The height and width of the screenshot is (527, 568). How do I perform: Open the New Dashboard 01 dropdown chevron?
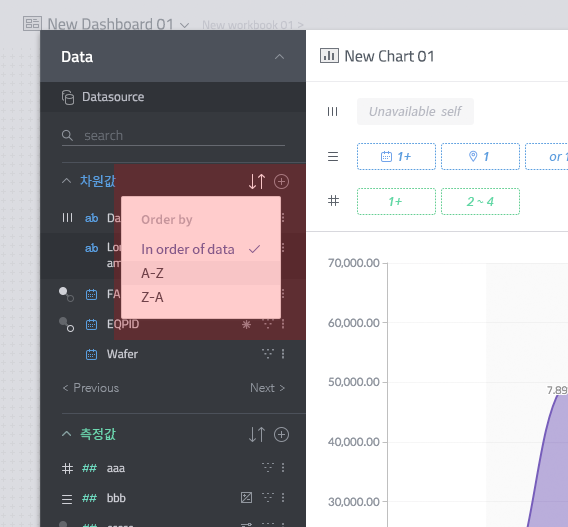(x=184, y=25)
